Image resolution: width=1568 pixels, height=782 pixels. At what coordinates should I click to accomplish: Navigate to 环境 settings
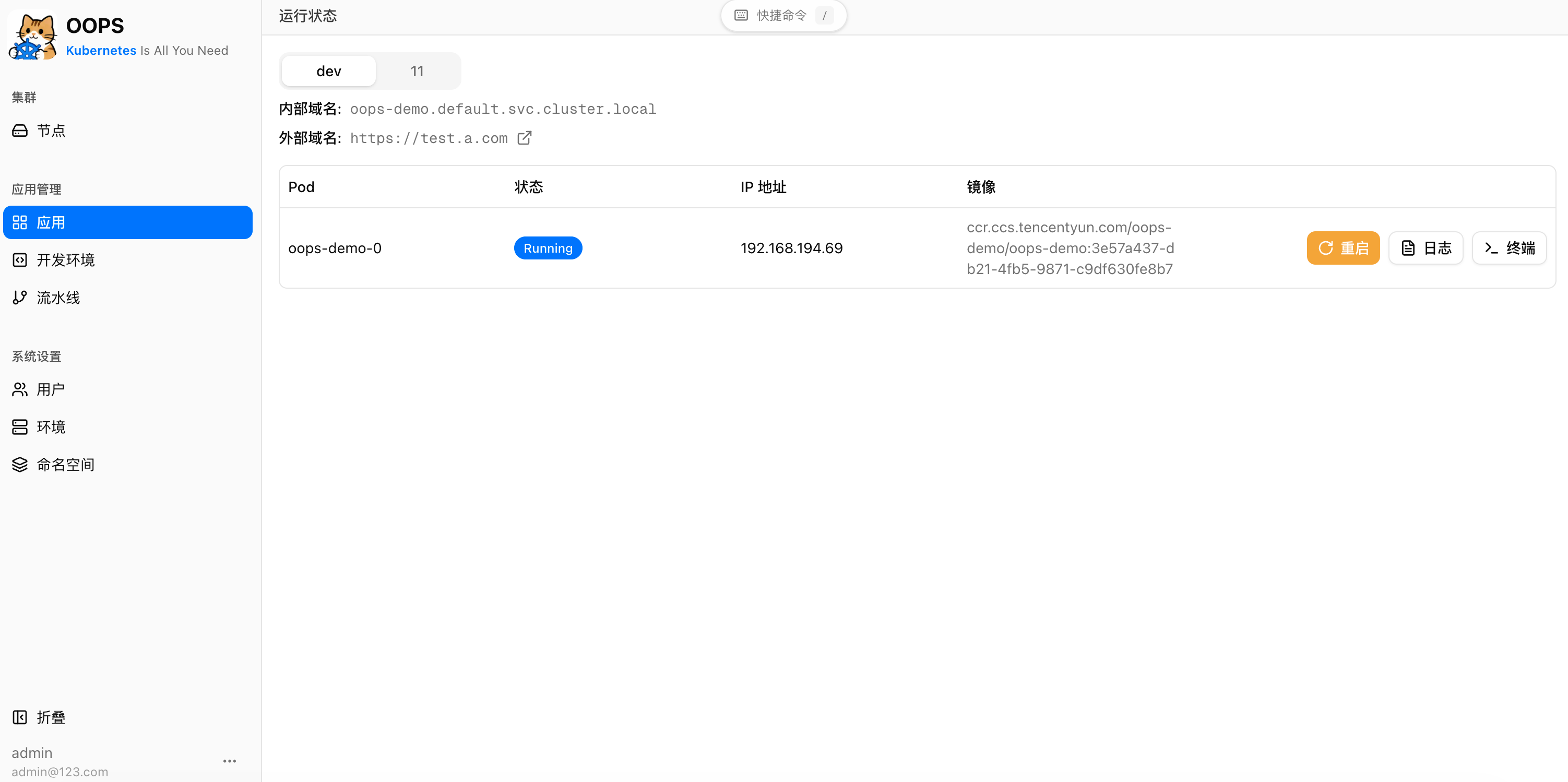pyautogui.click(x=128, y=427)
